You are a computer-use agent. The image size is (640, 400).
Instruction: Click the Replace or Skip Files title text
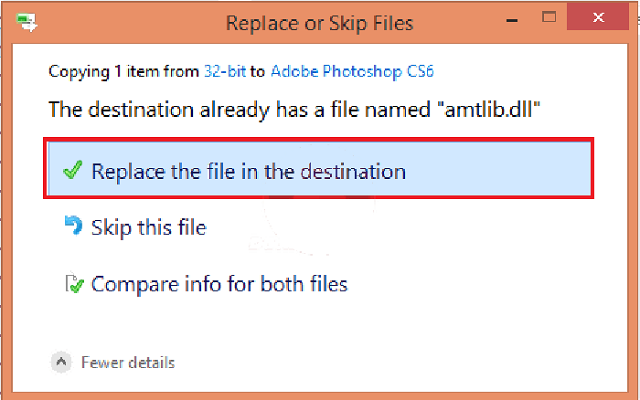[x=320, y=23]
